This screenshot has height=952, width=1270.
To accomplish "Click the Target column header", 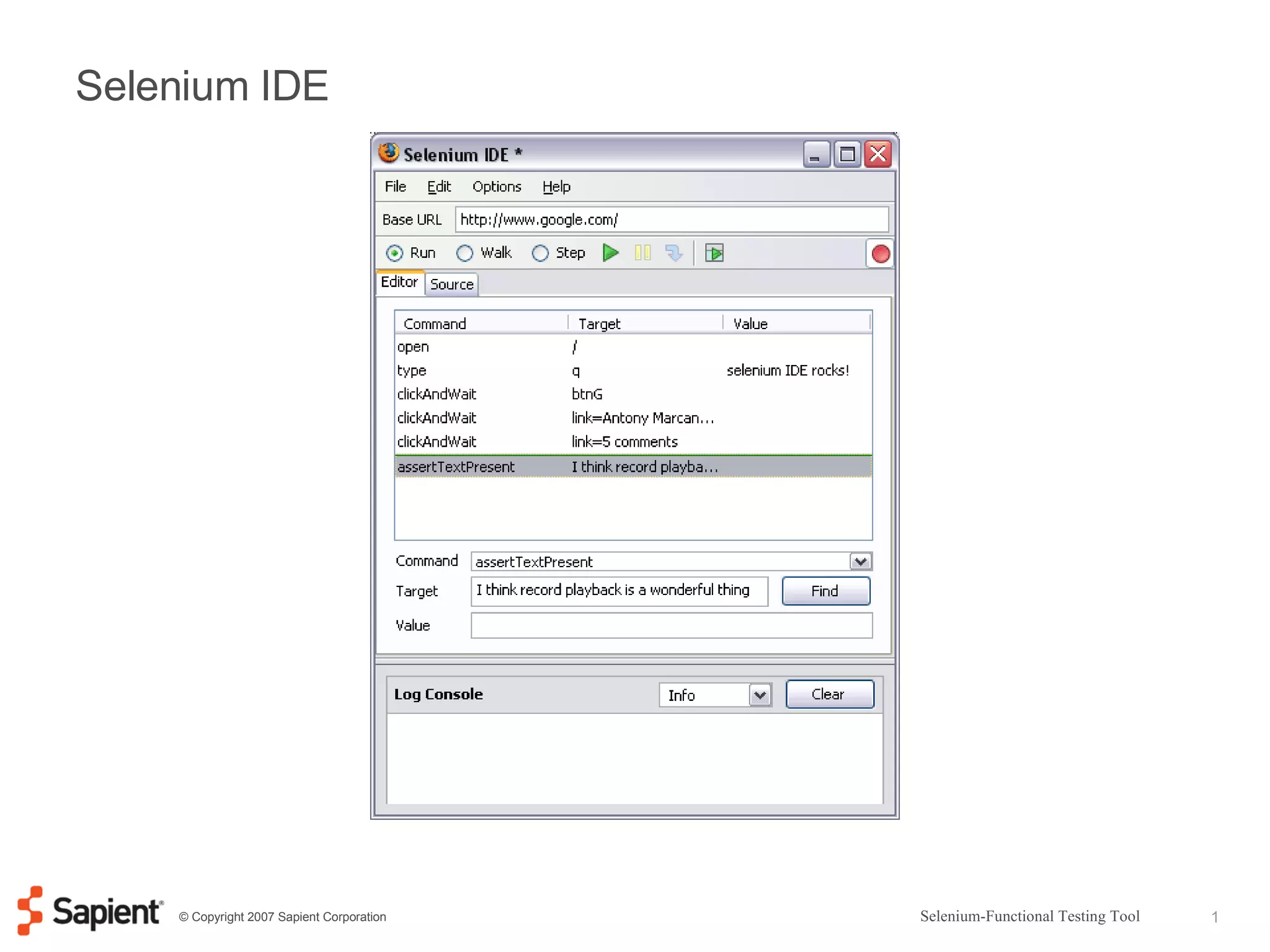I will pyautogui.click(x=646, y=324).
